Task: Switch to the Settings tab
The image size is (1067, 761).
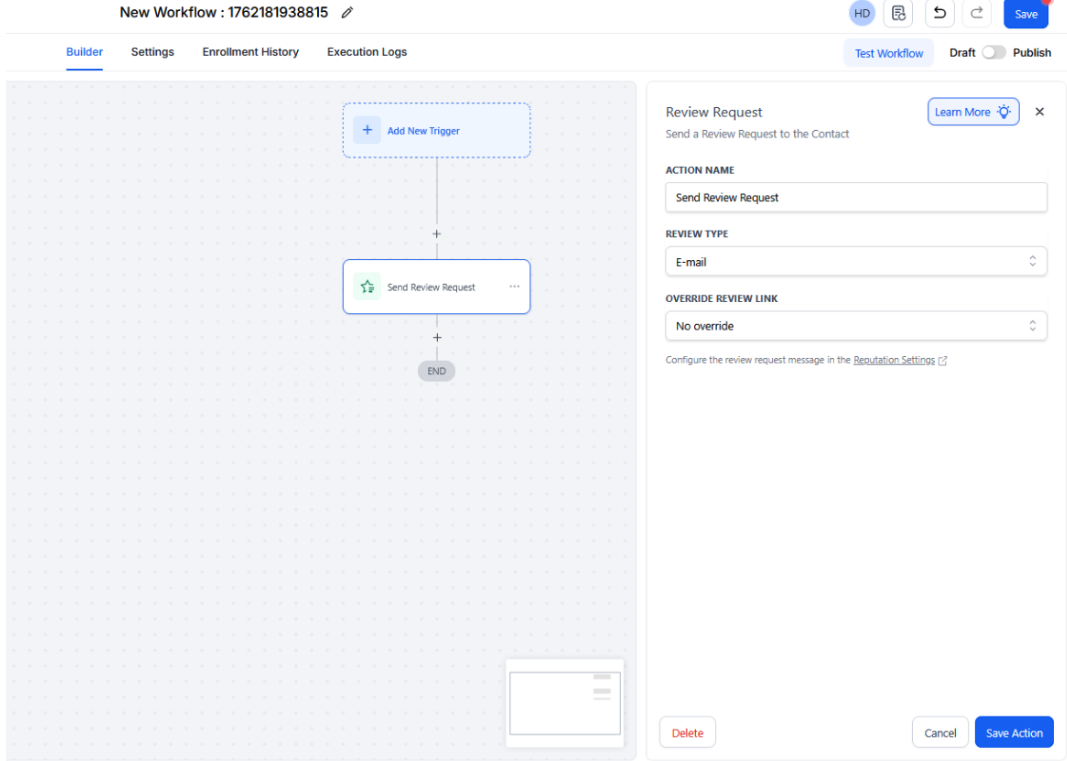Action: coord(152,52)
